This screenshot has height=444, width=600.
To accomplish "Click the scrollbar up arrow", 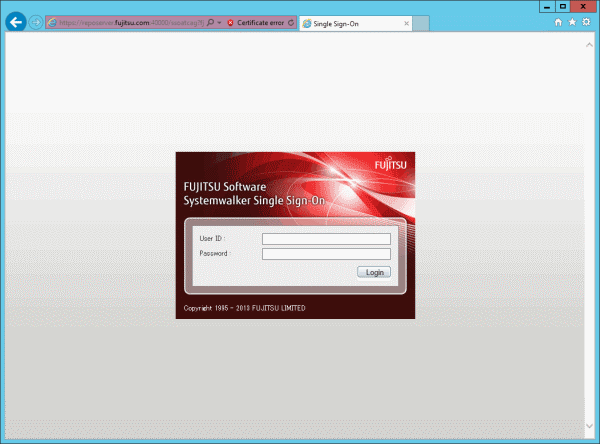I will click(x=589, y=45).
